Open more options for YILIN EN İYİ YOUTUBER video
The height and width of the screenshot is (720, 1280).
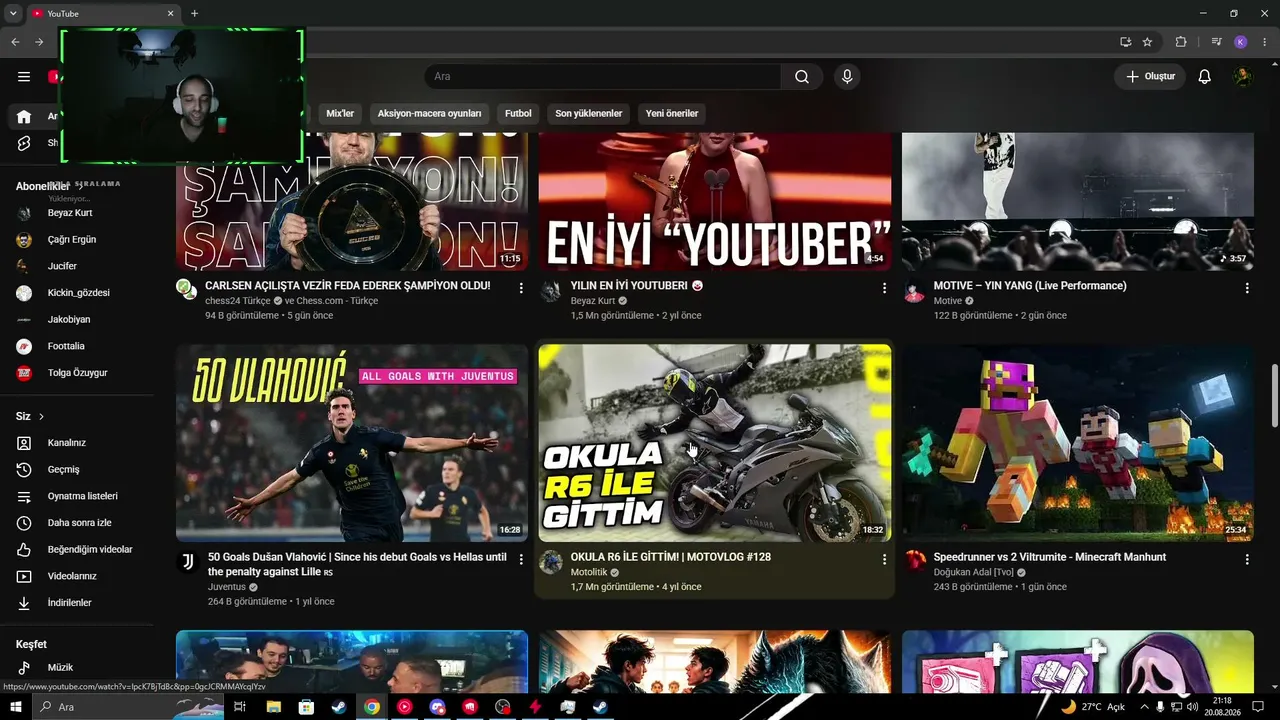[884, 288]
